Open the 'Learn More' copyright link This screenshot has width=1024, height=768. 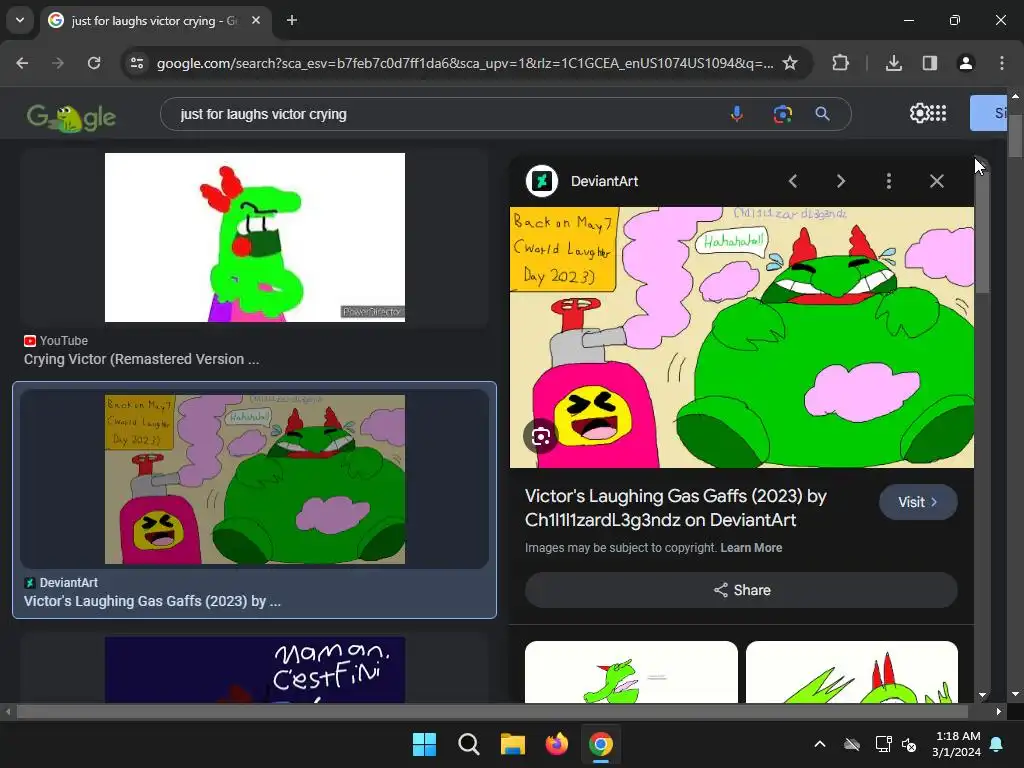(x=751, y=548)
